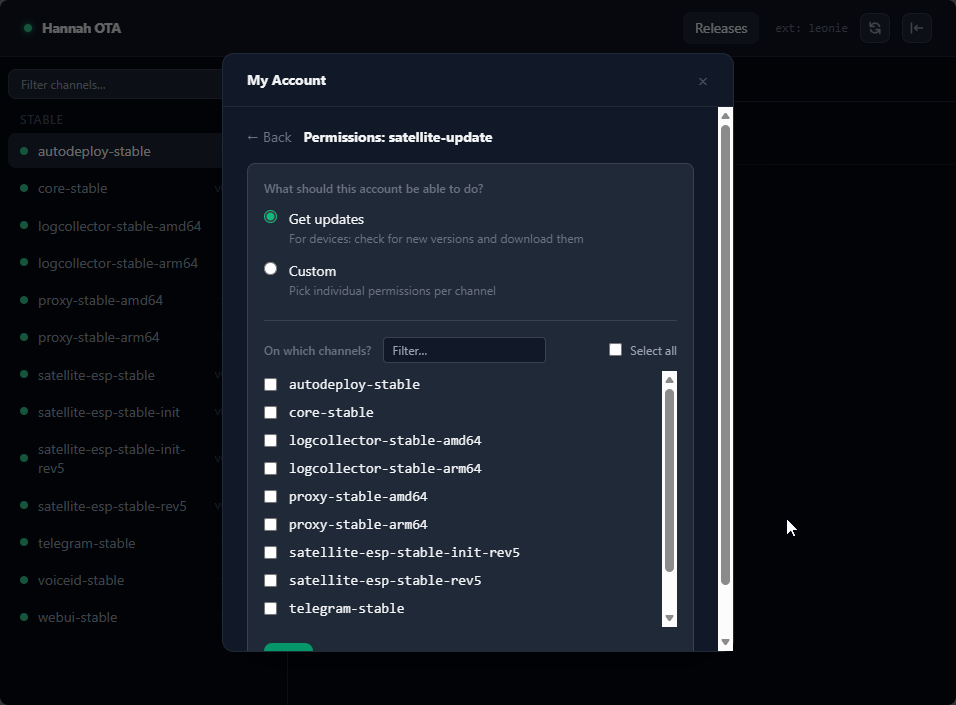
Task: Click the 'ext: leonie' user label
Action: tap(811, 28)
